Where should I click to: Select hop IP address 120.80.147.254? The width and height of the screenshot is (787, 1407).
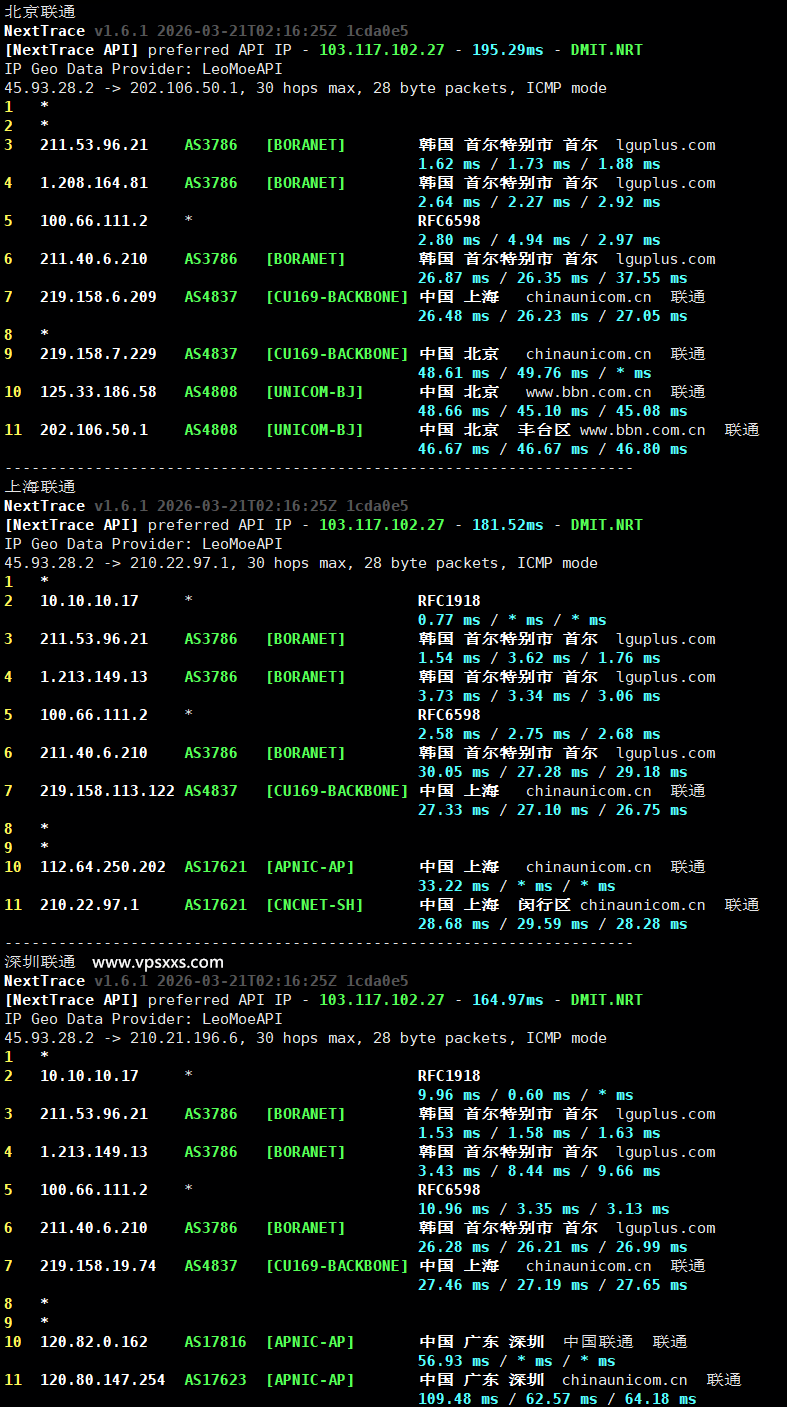click(x=103, y=1380)
